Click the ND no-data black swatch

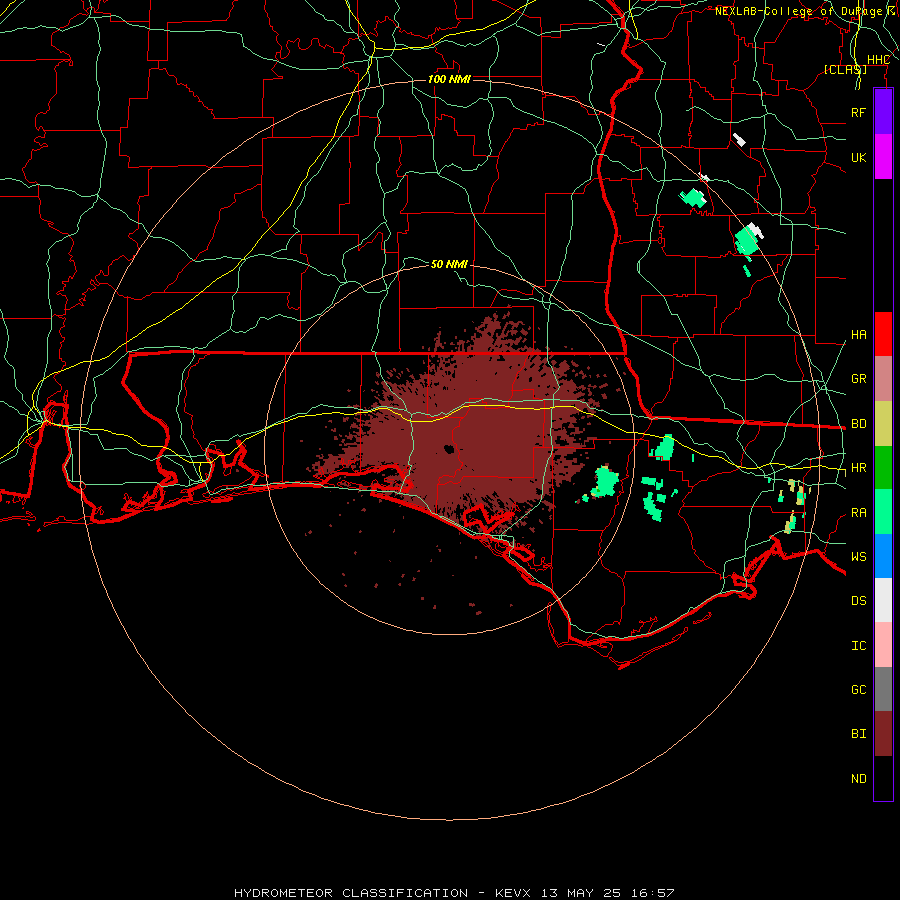point(883,778)
